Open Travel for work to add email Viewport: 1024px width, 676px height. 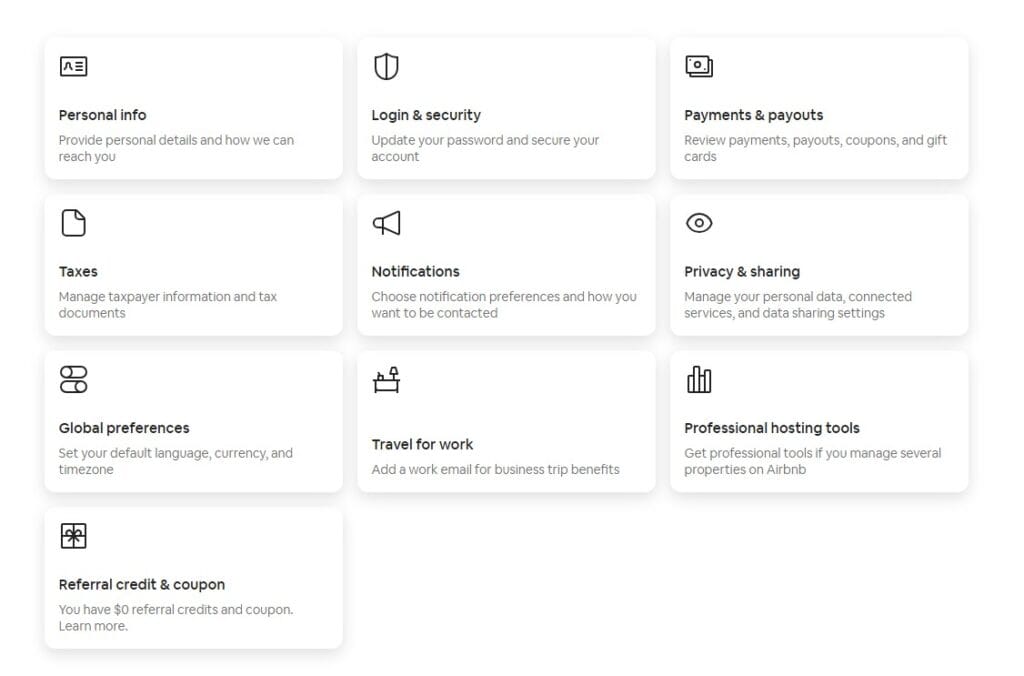pos(506,421)
